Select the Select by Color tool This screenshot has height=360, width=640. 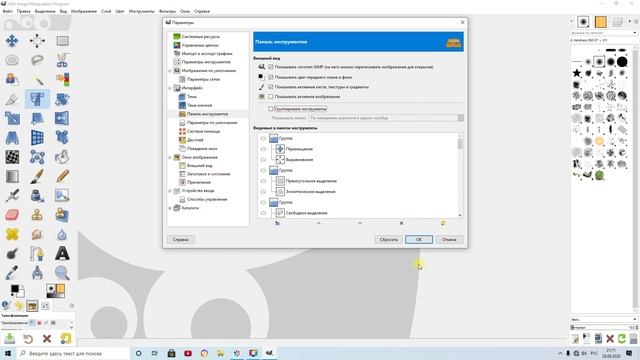pos(62,80)
